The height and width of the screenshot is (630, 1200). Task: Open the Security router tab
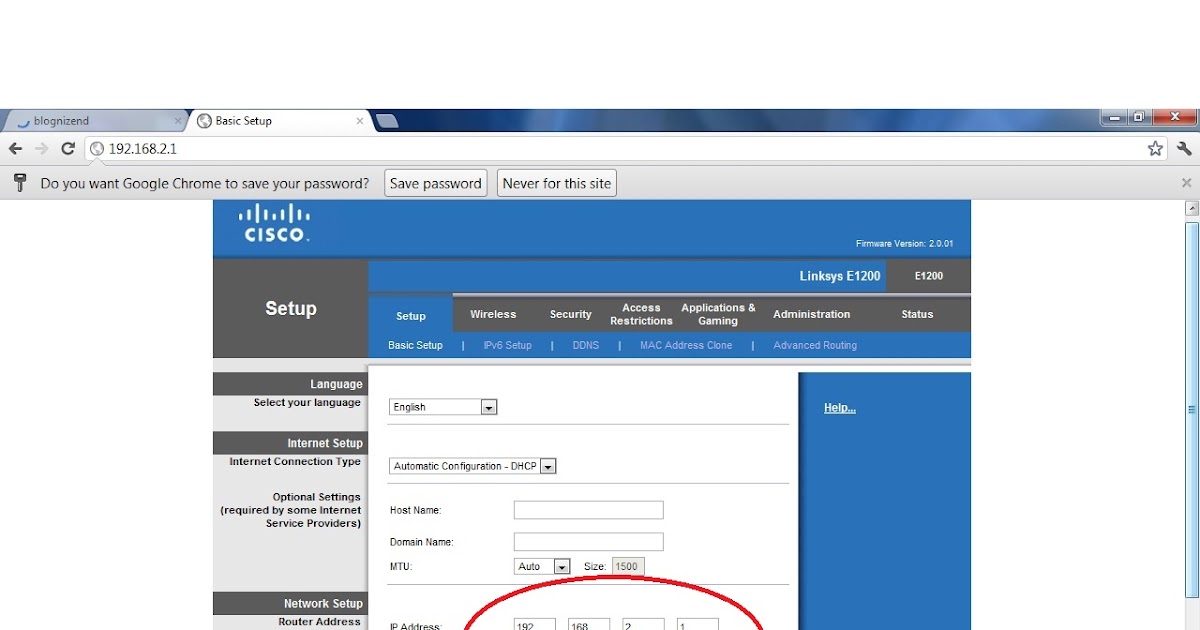tap(571, 314)
